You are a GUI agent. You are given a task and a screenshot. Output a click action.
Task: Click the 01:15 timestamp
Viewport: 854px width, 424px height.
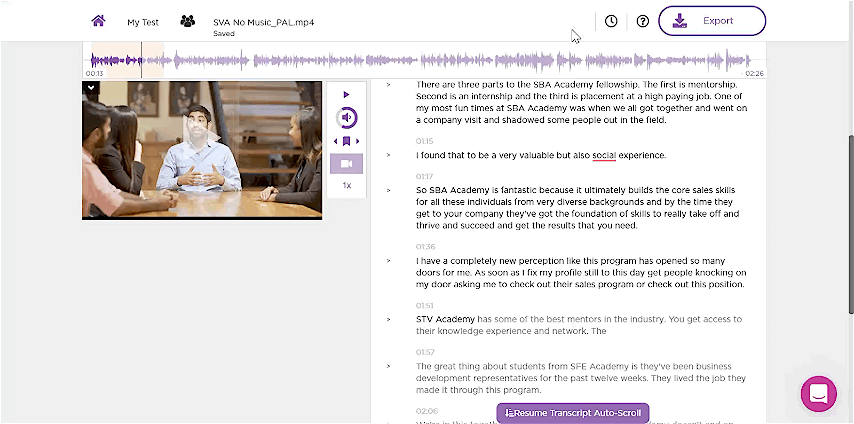(424, 142)
